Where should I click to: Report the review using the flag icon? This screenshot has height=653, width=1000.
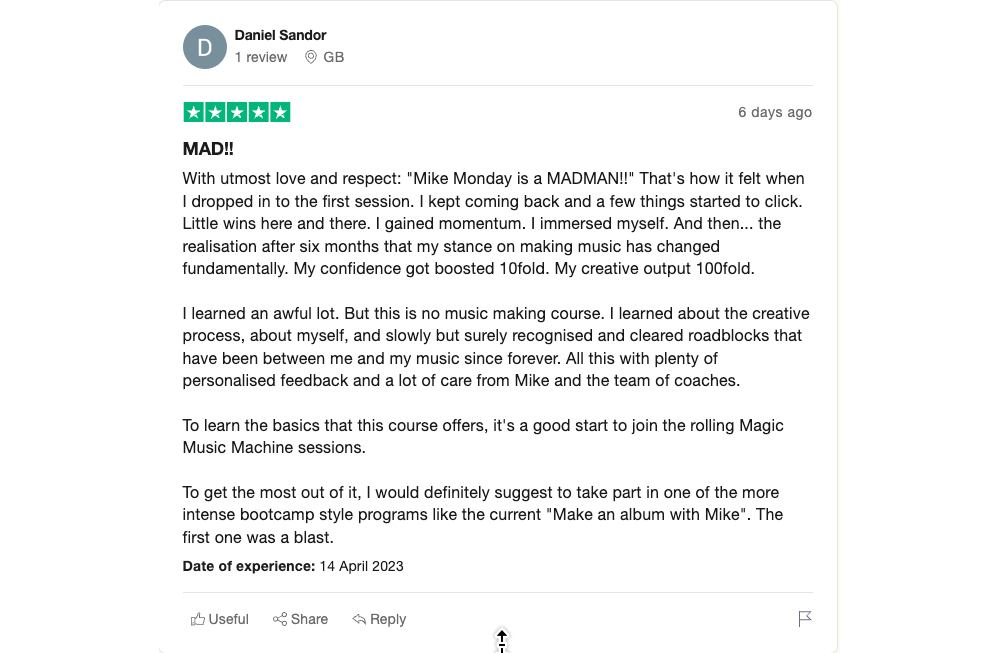point(805,619)
